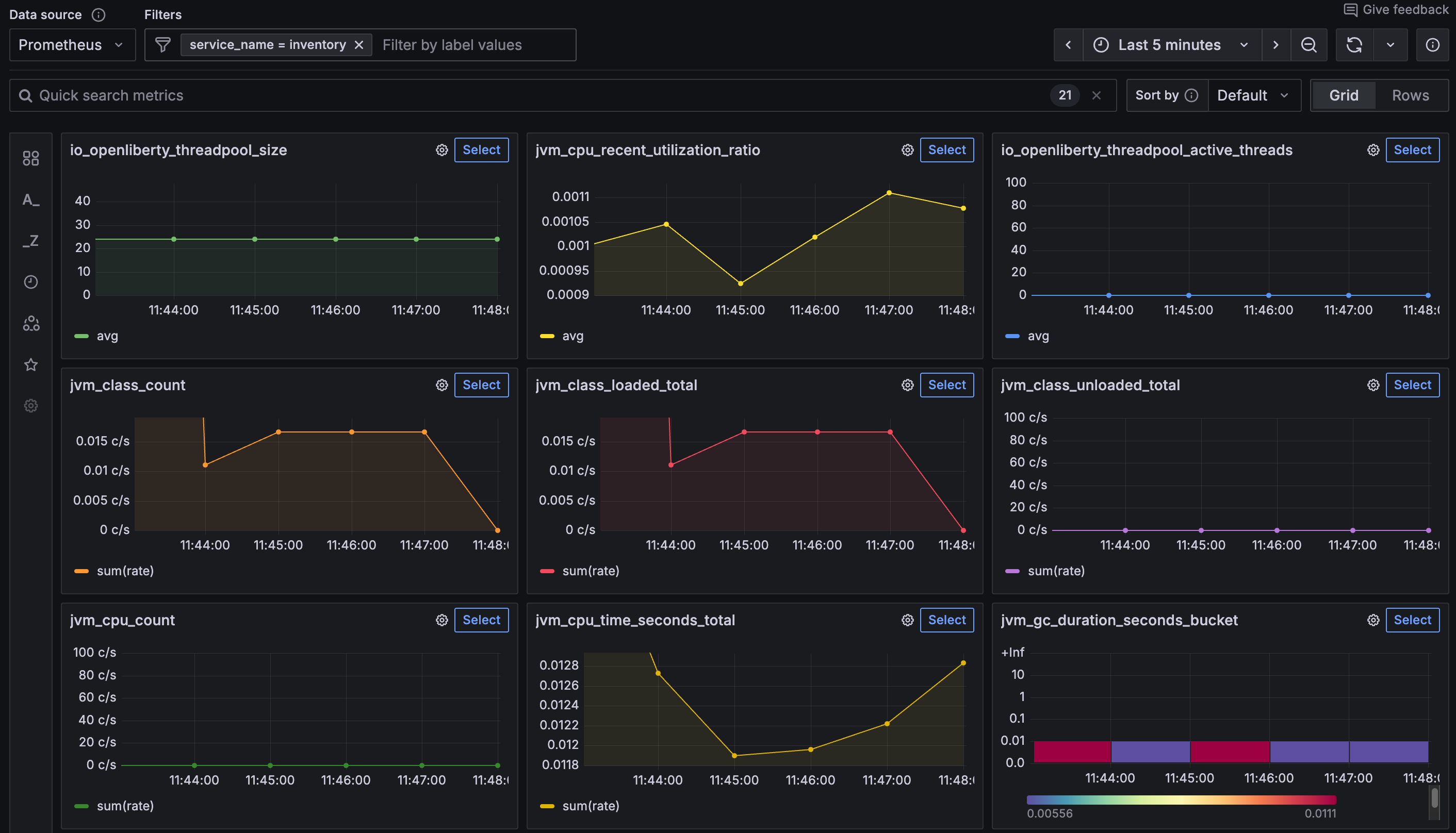This screenshot has height=833, width=1456.
Task: Refresh the dashboard data
Action: tap(1355, 45)
